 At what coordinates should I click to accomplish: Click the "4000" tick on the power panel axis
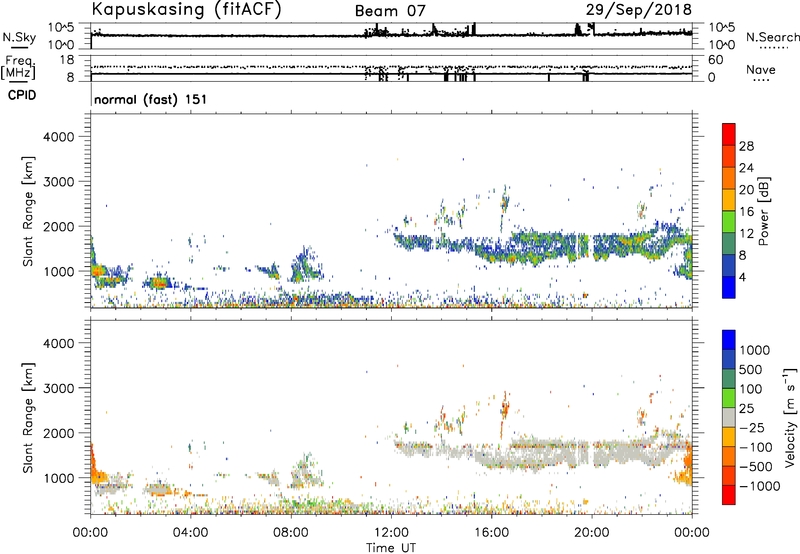coord(59,137)
